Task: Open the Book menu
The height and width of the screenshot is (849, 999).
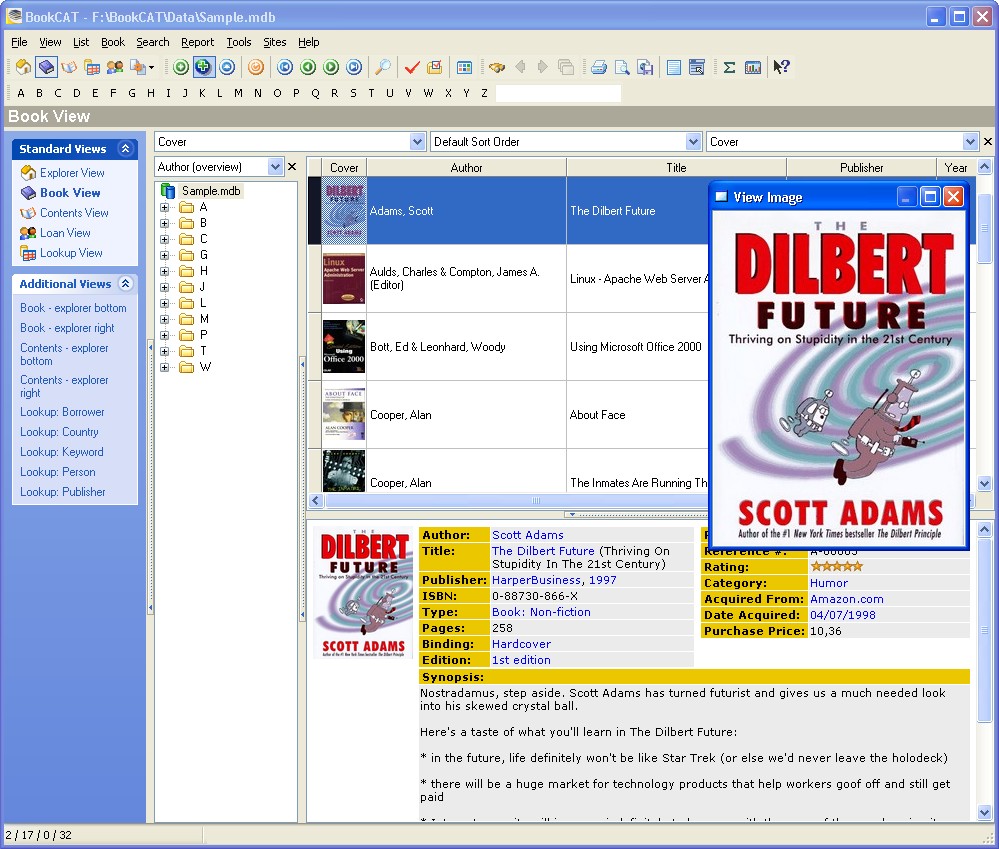Action: point(113,42)
